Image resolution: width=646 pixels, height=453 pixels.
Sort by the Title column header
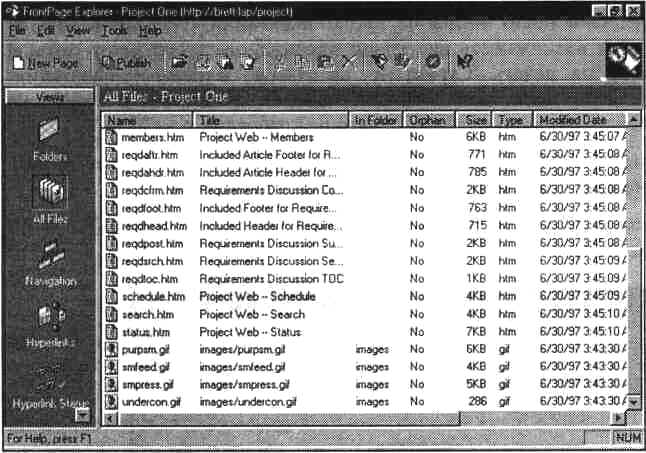271,120
